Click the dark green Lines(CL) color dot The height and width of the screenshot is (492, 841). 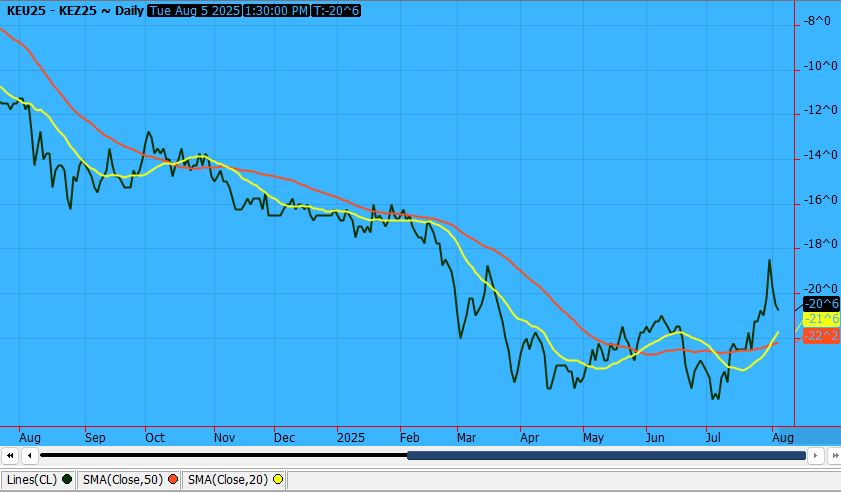tap(67, 480)
